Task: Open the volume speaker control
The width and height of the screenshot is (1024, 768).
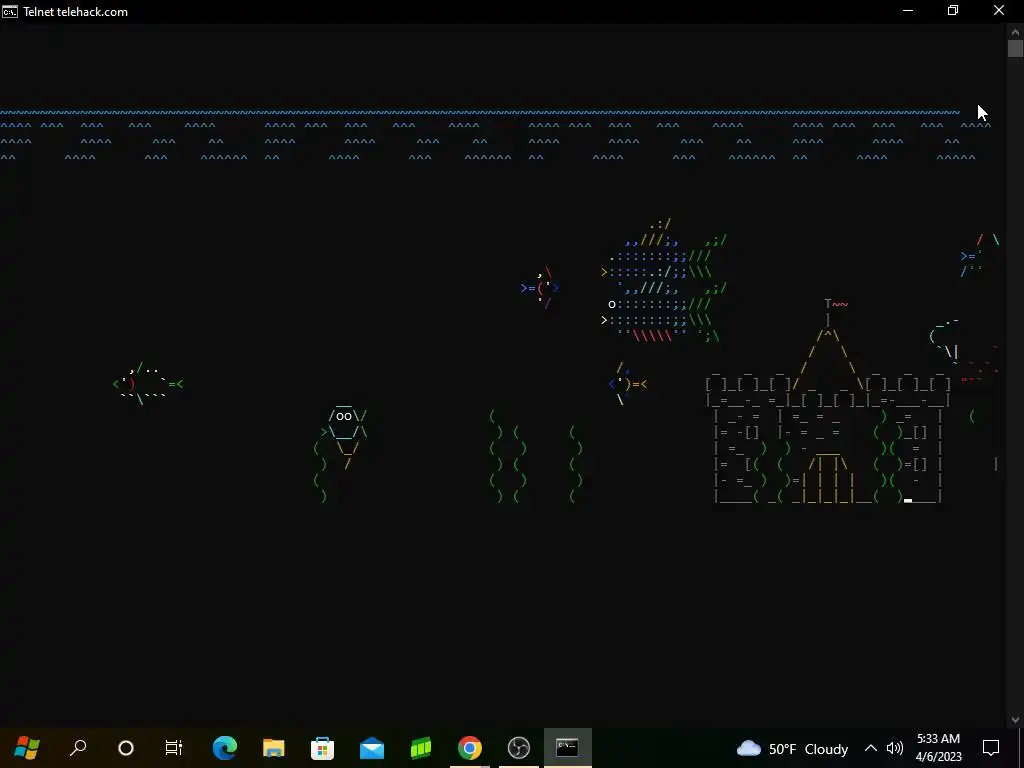Action: point(895,748)
